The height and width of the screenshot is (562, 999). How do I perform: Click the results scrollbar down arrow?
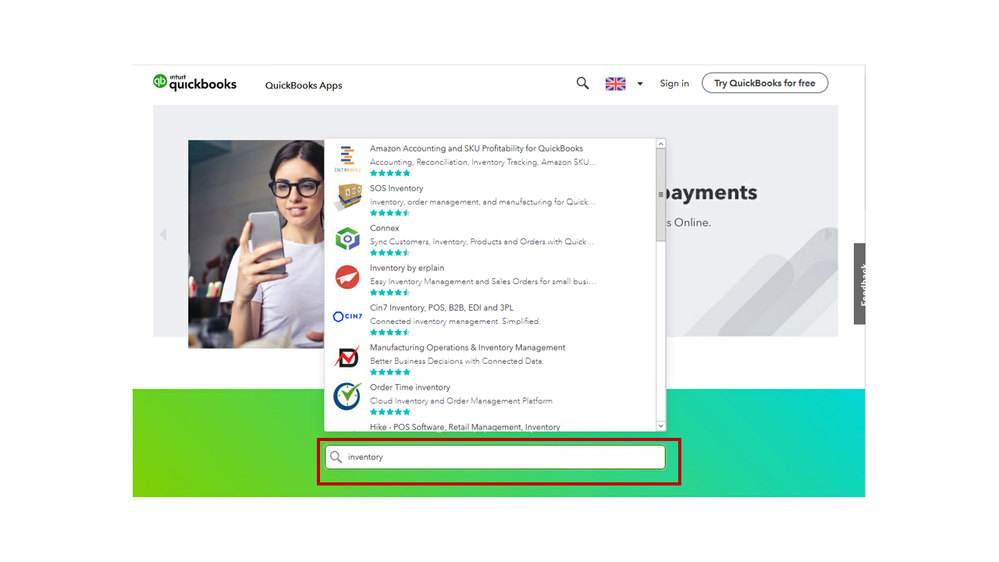661,426
